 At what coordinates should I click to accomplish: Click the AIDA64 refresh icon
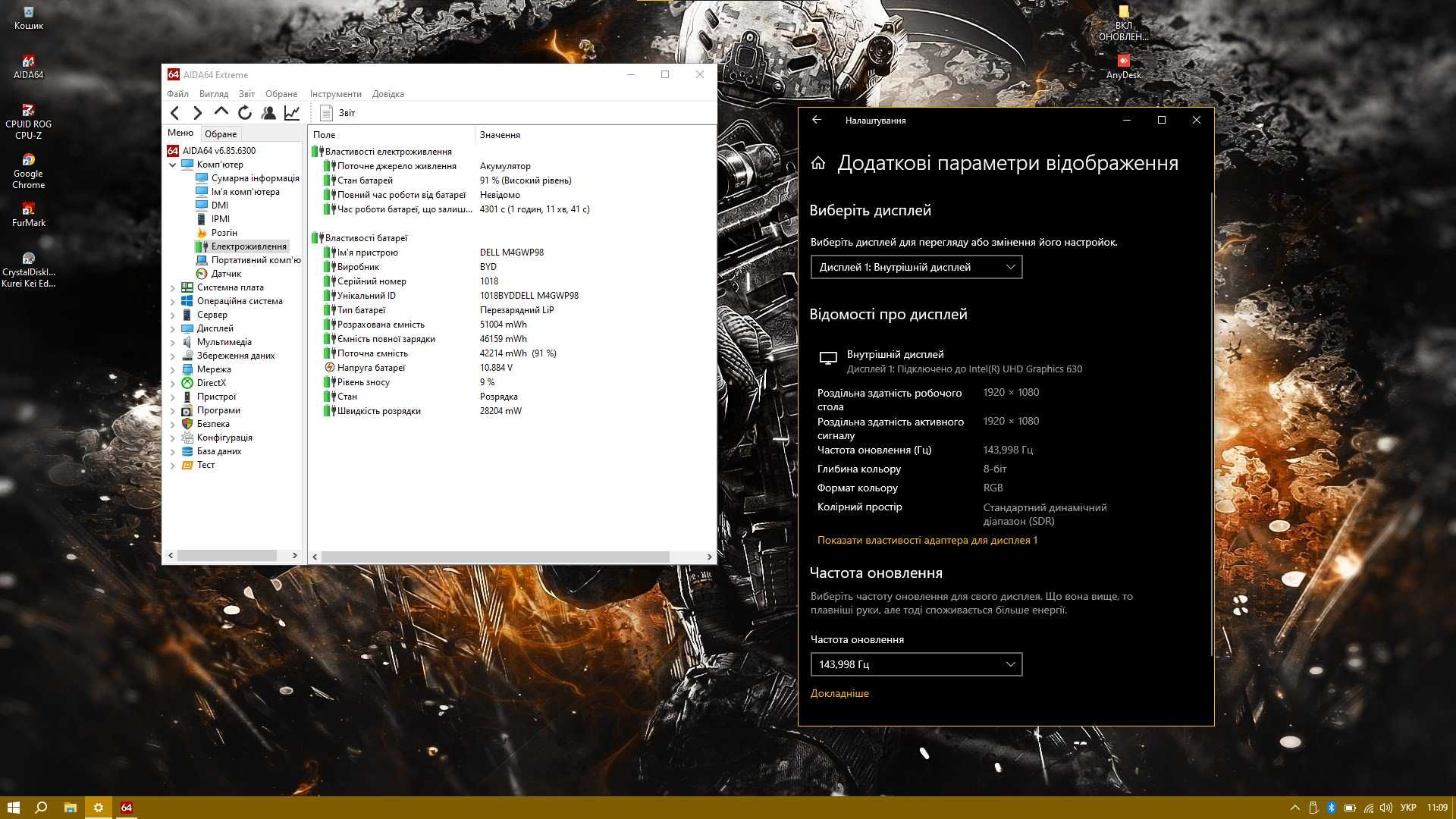coord(245,113)
